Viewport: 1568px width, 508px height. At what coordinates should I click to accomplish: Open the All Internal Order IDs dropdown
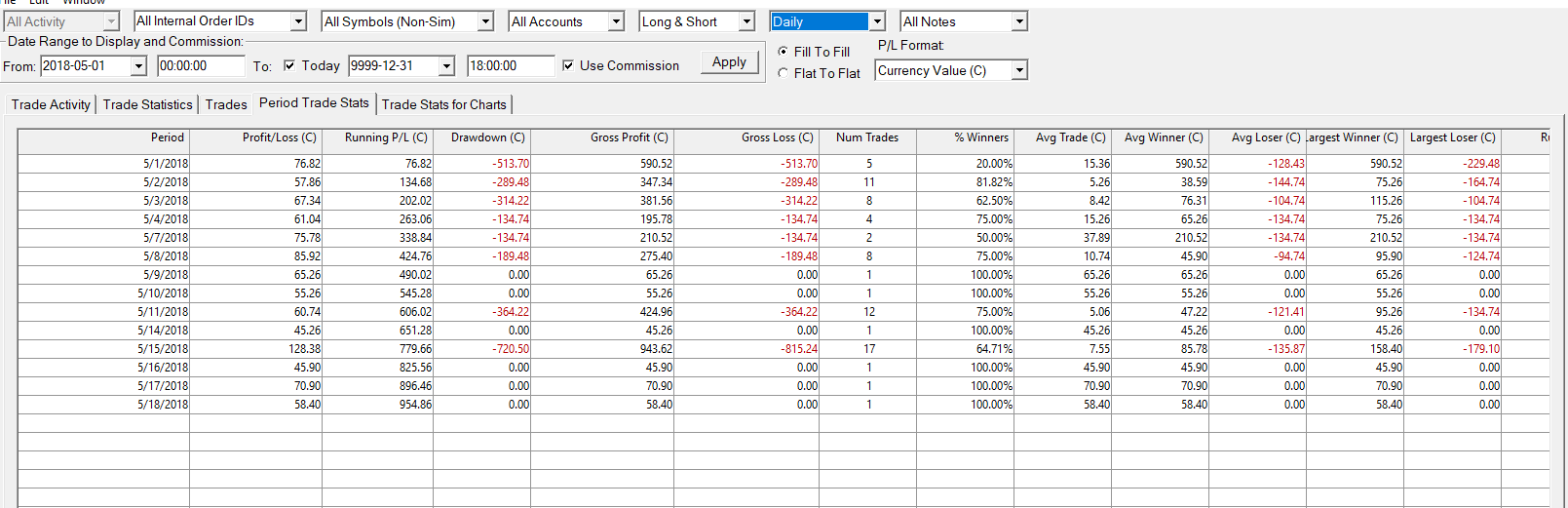tap(298, 21)
